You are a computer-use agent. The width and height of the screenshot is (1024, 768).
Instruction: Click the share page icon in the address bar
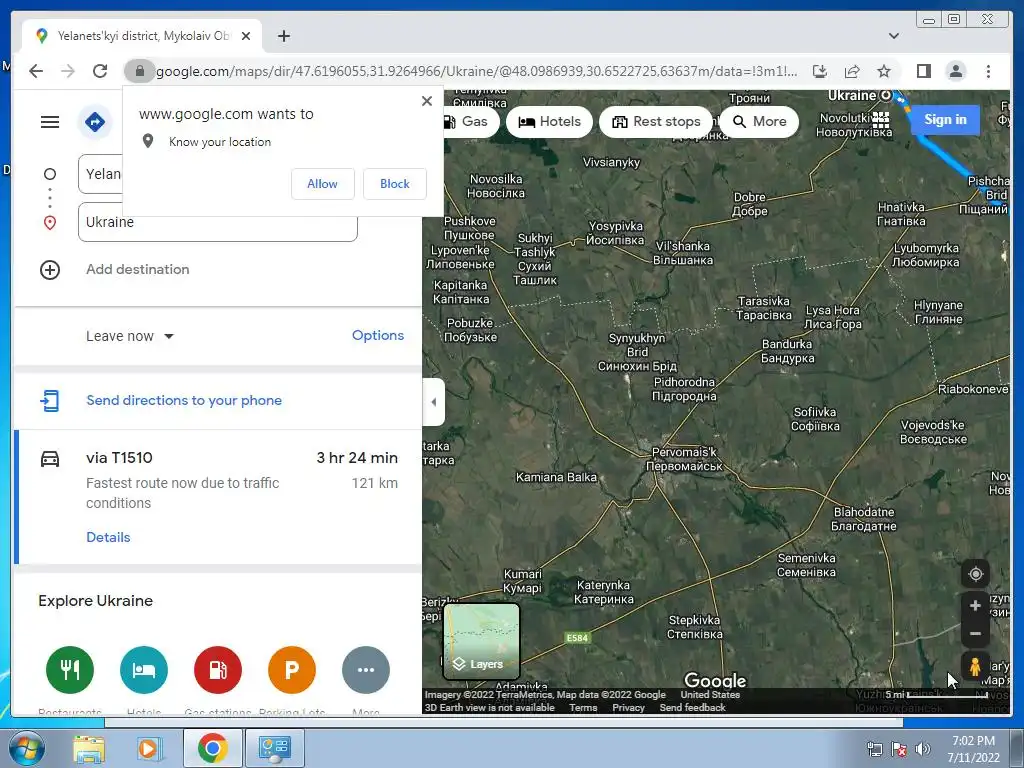[x=852, y=71]
